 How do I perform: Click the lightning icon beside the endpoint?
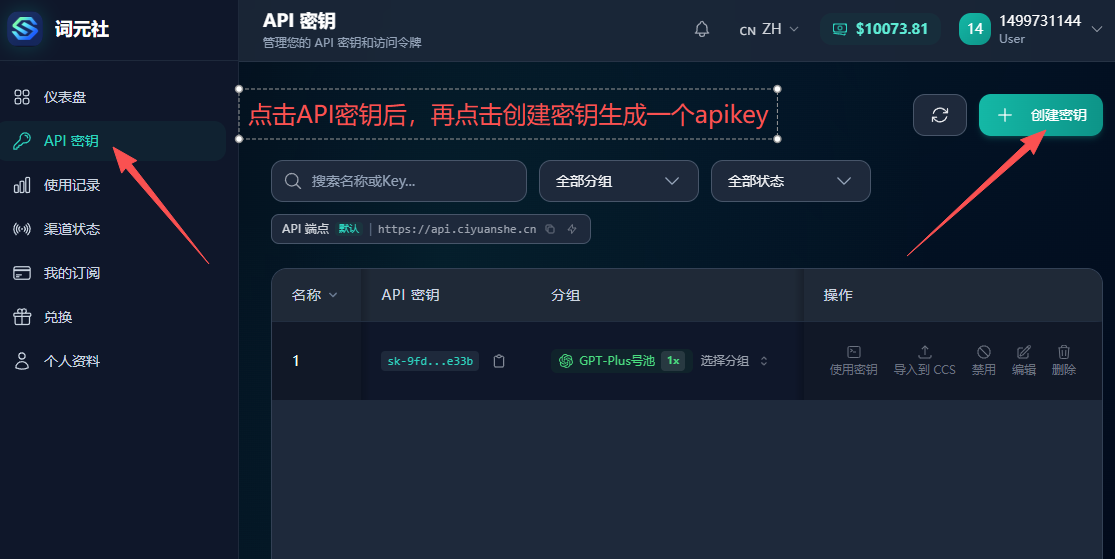coord(572,229)
